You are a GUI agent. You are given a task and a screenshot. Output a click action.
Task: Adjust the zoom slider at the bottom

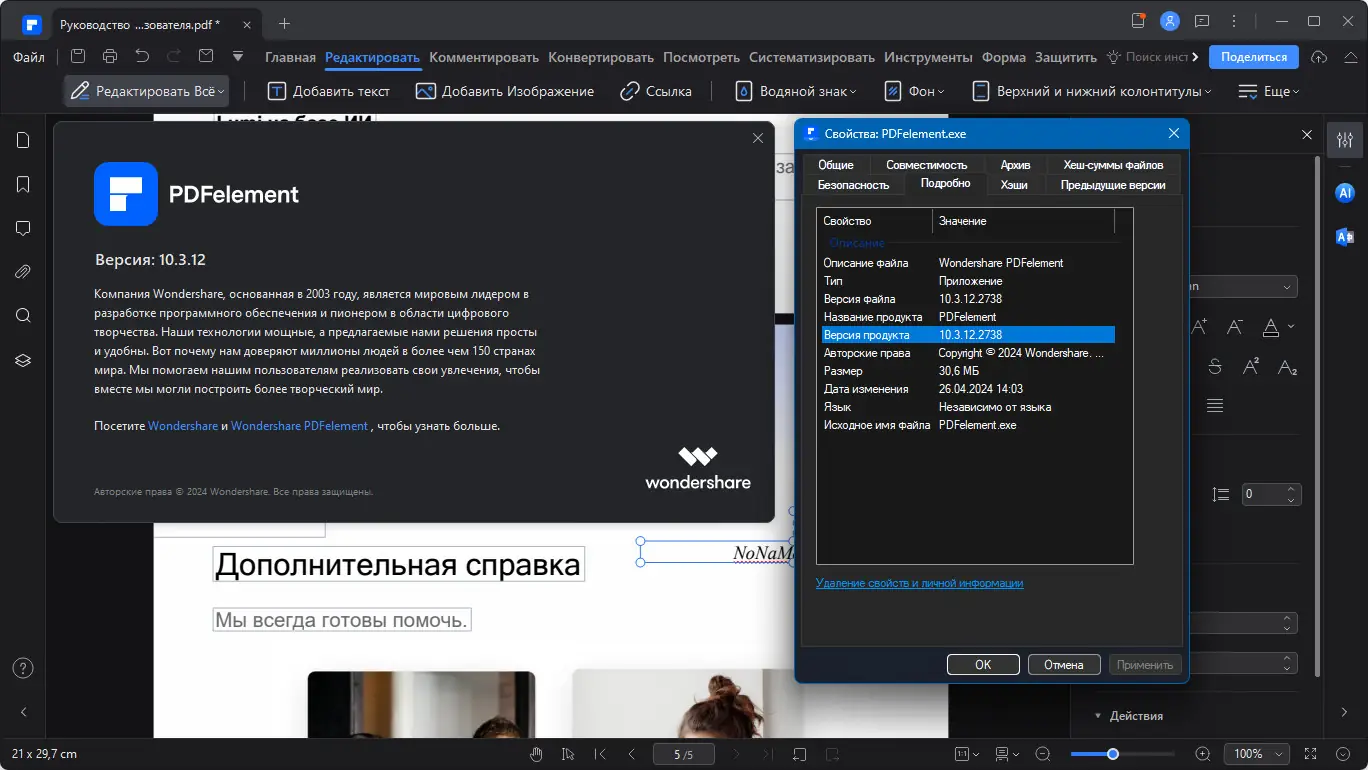click(1112, 754)
